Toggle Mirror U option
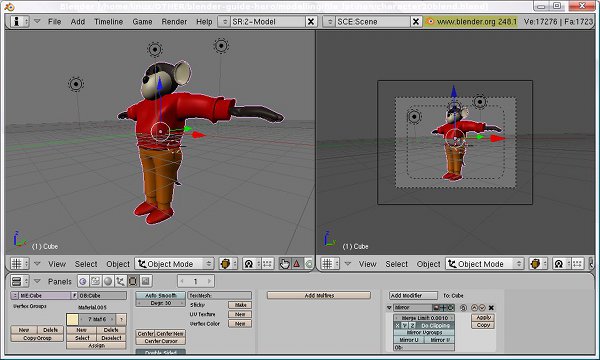600x360 pixels. [409, 340]
